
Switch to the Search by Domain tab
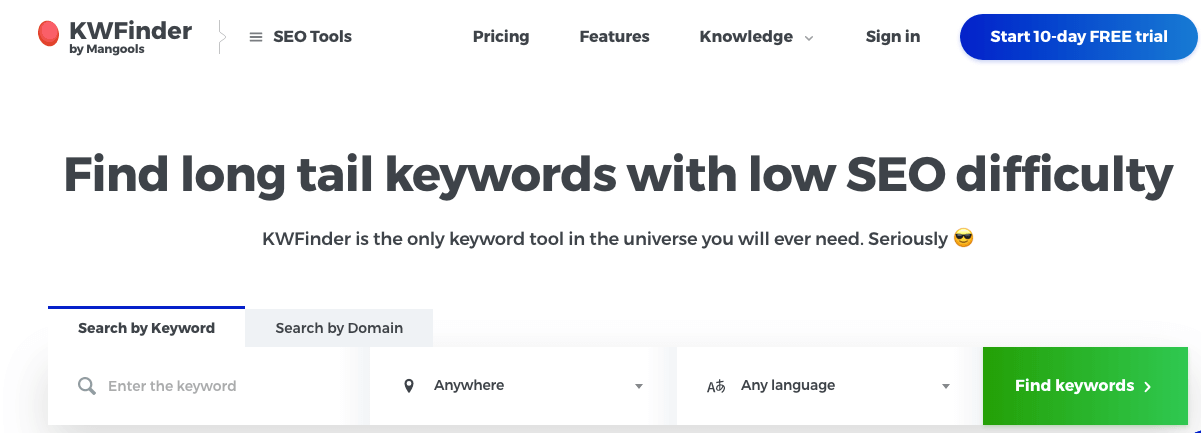pyautogui.click(x=339, y=328)
